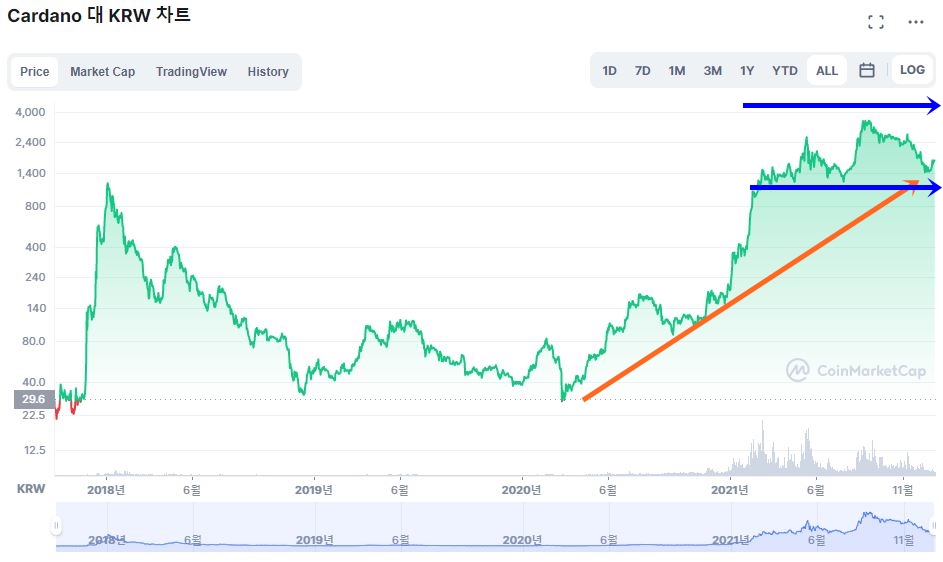This screenshot has height=562, width=943.
Task: Switch to the Price tab
Action: coord(34,72)
